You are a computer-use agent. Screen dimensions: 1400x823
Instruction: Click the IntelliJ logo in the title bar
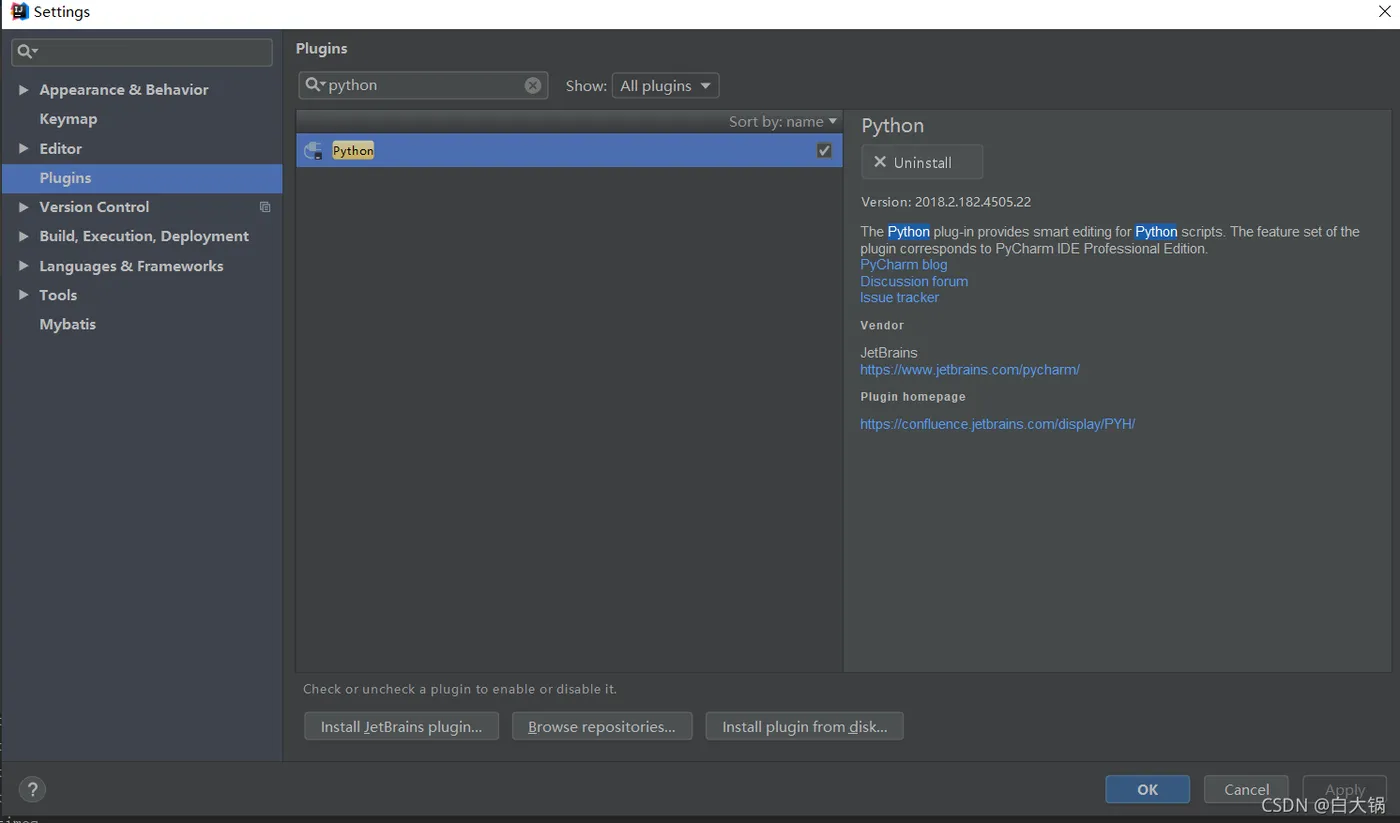tap(19, 12)
